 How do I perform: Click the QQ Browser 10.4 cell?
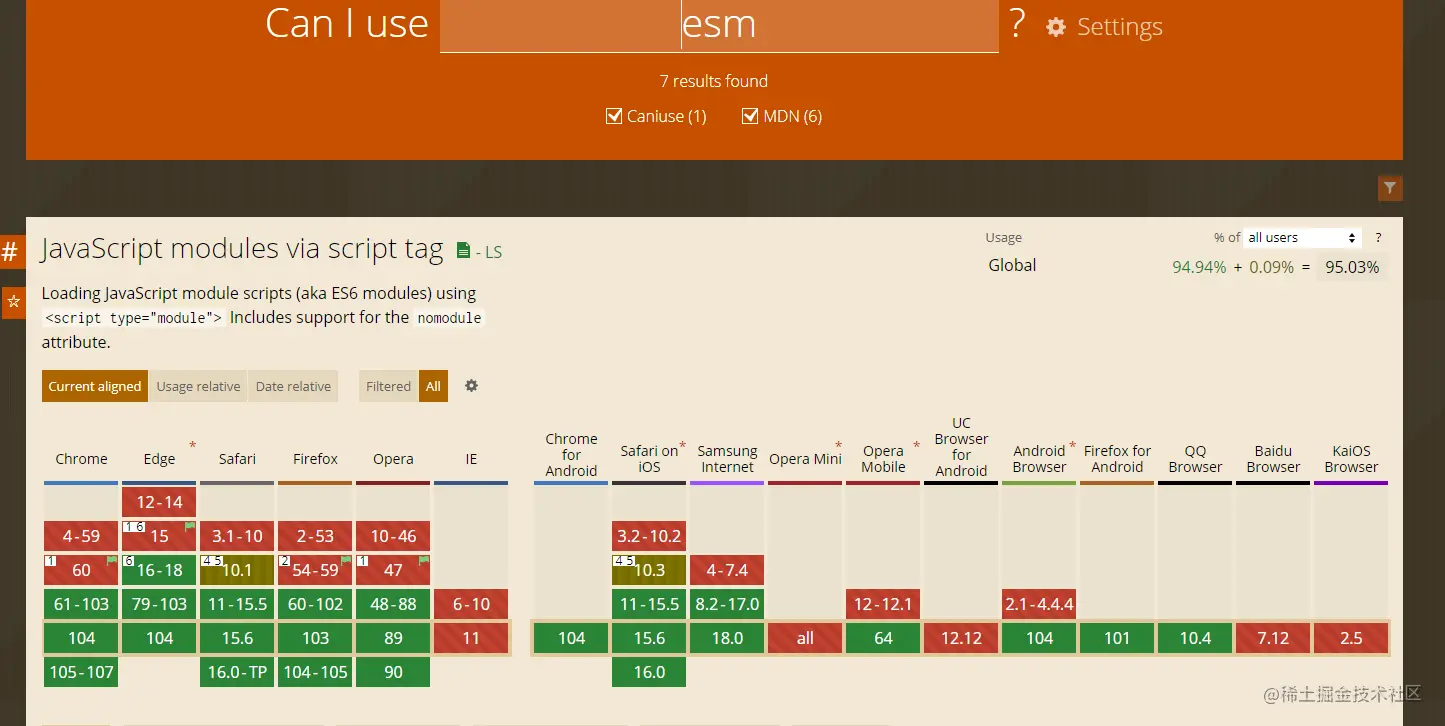pos(1195,638)
